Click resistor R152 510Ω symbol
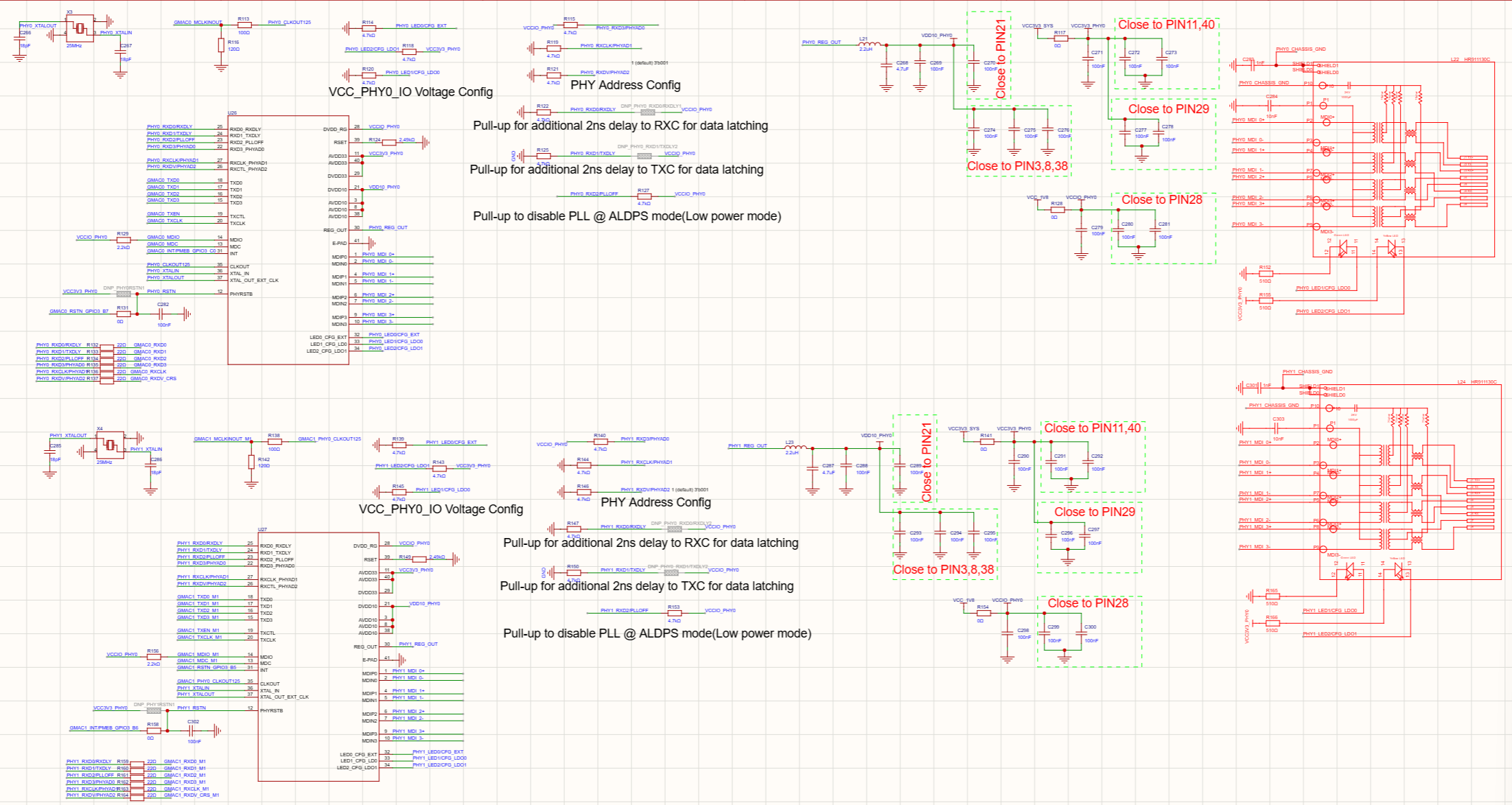1512x805 pixels. [x=1266, y=273]
